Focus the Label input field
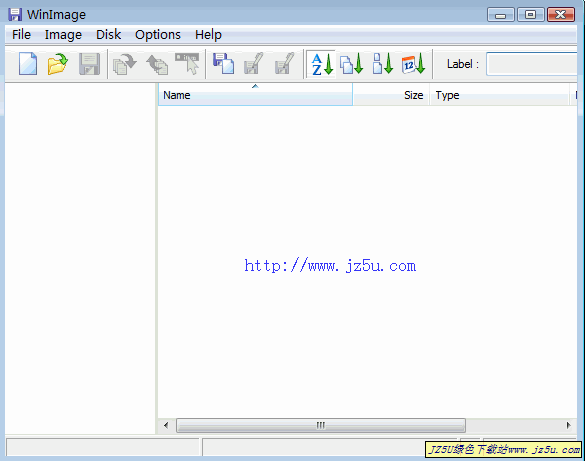 [x=532, y=64]
